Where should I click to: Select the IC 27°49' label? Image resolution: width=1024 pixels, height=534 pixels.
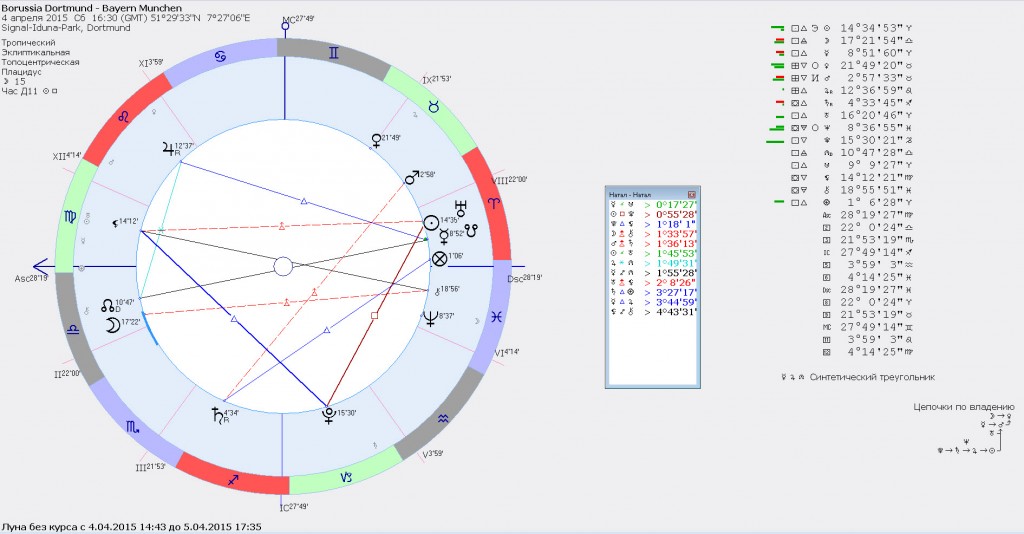[x=294, y=507]
